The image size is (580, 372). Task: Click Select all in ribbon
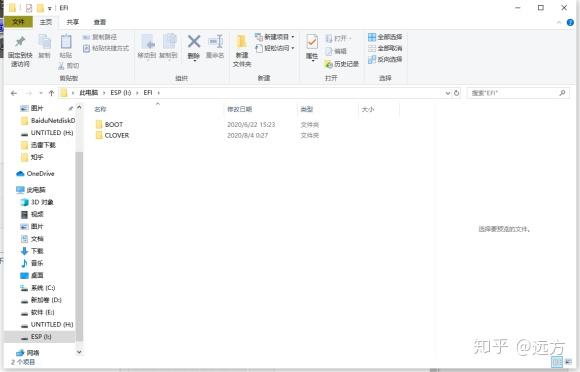(x=385, y=37)
